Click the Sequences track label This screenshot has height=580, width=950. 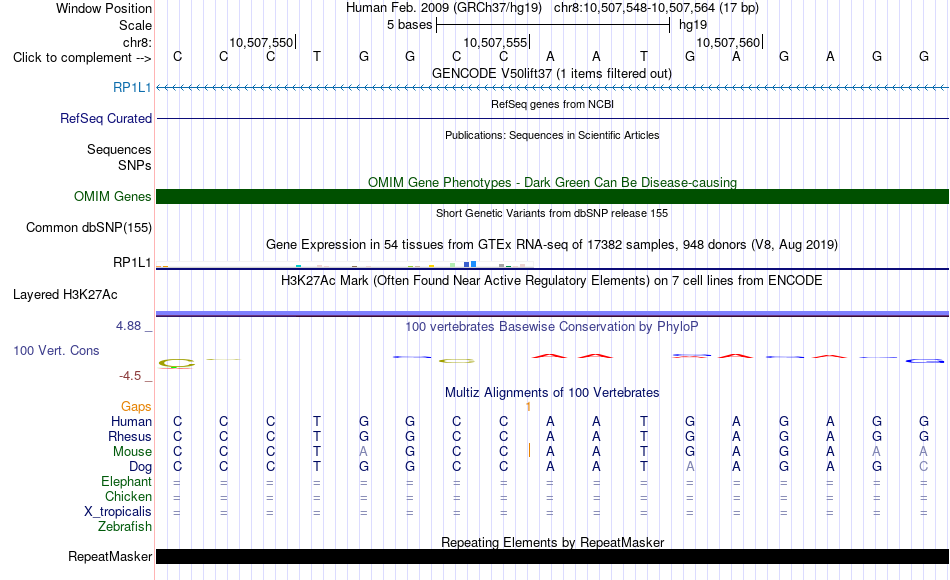point(119,149)
